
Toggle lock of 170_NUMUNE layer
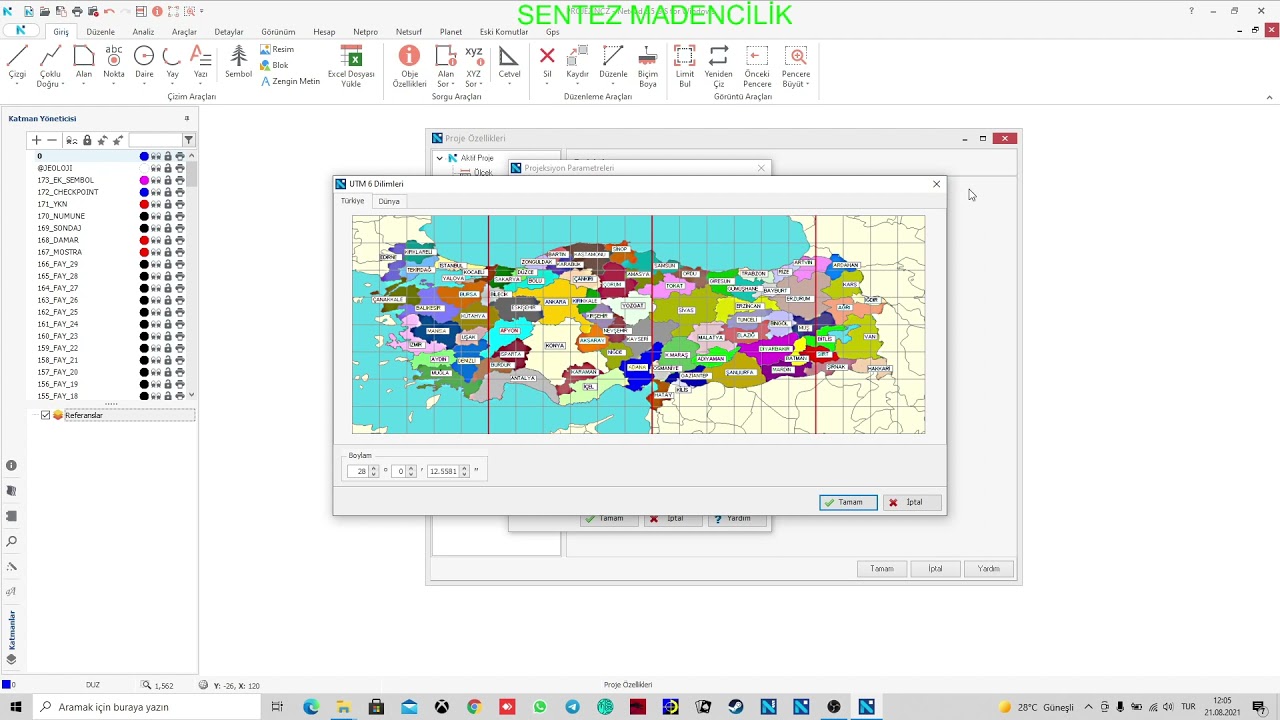168,216
